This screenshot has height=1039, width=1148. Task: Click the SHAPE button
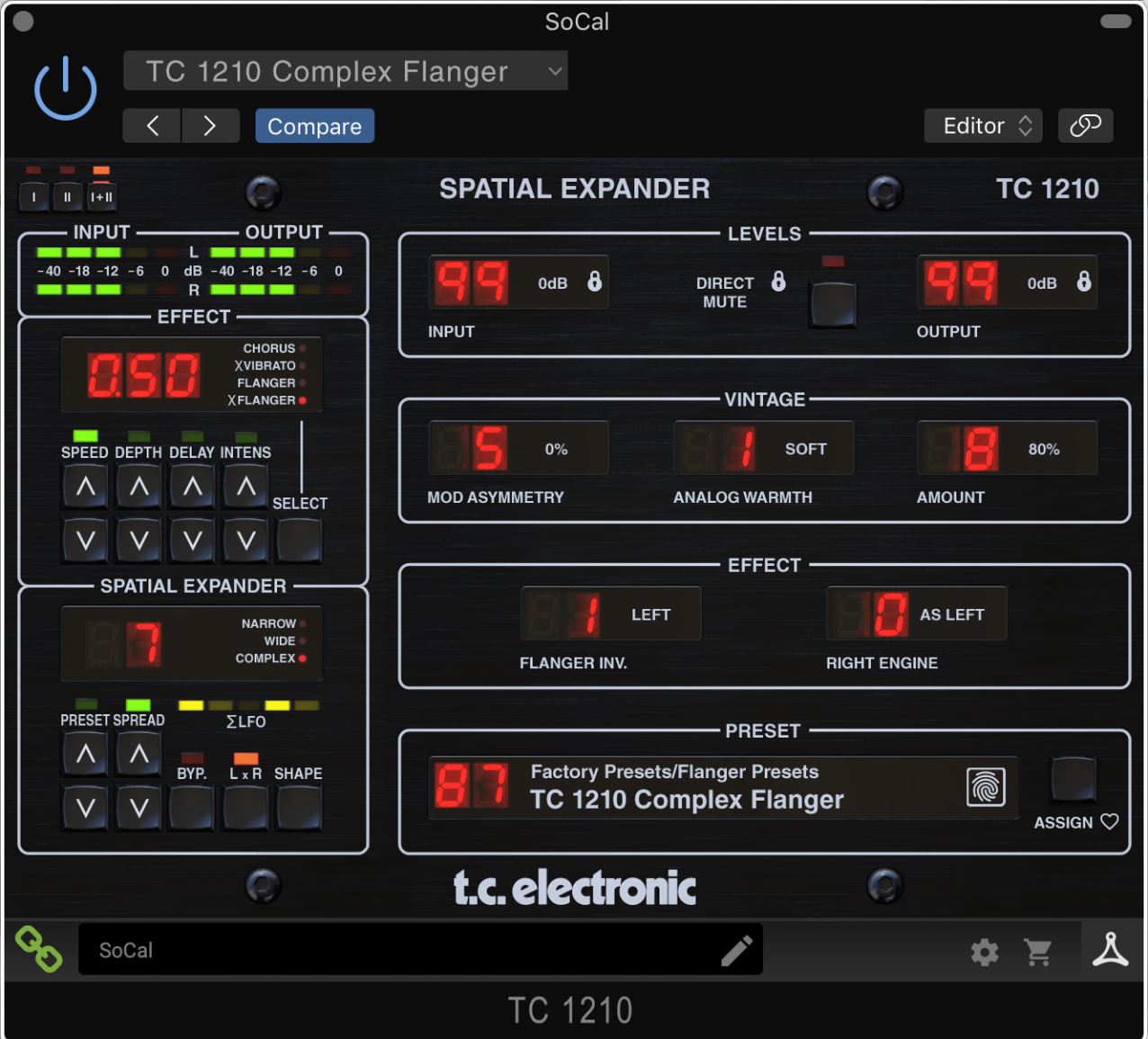point(300,808)
